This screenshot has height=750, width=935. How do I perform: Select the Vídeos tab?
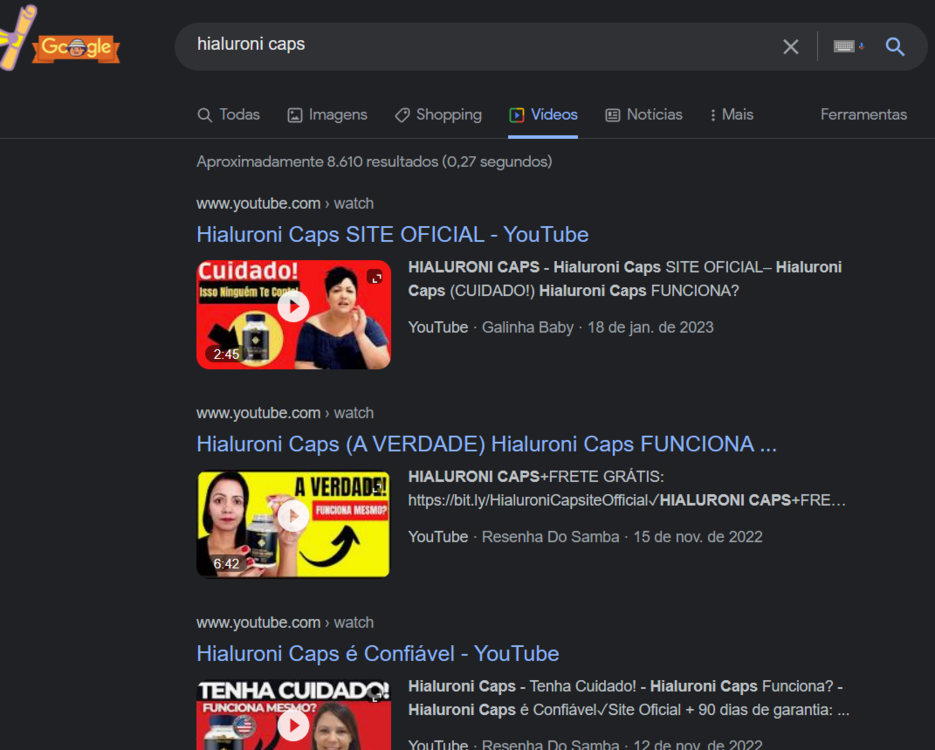543,114
